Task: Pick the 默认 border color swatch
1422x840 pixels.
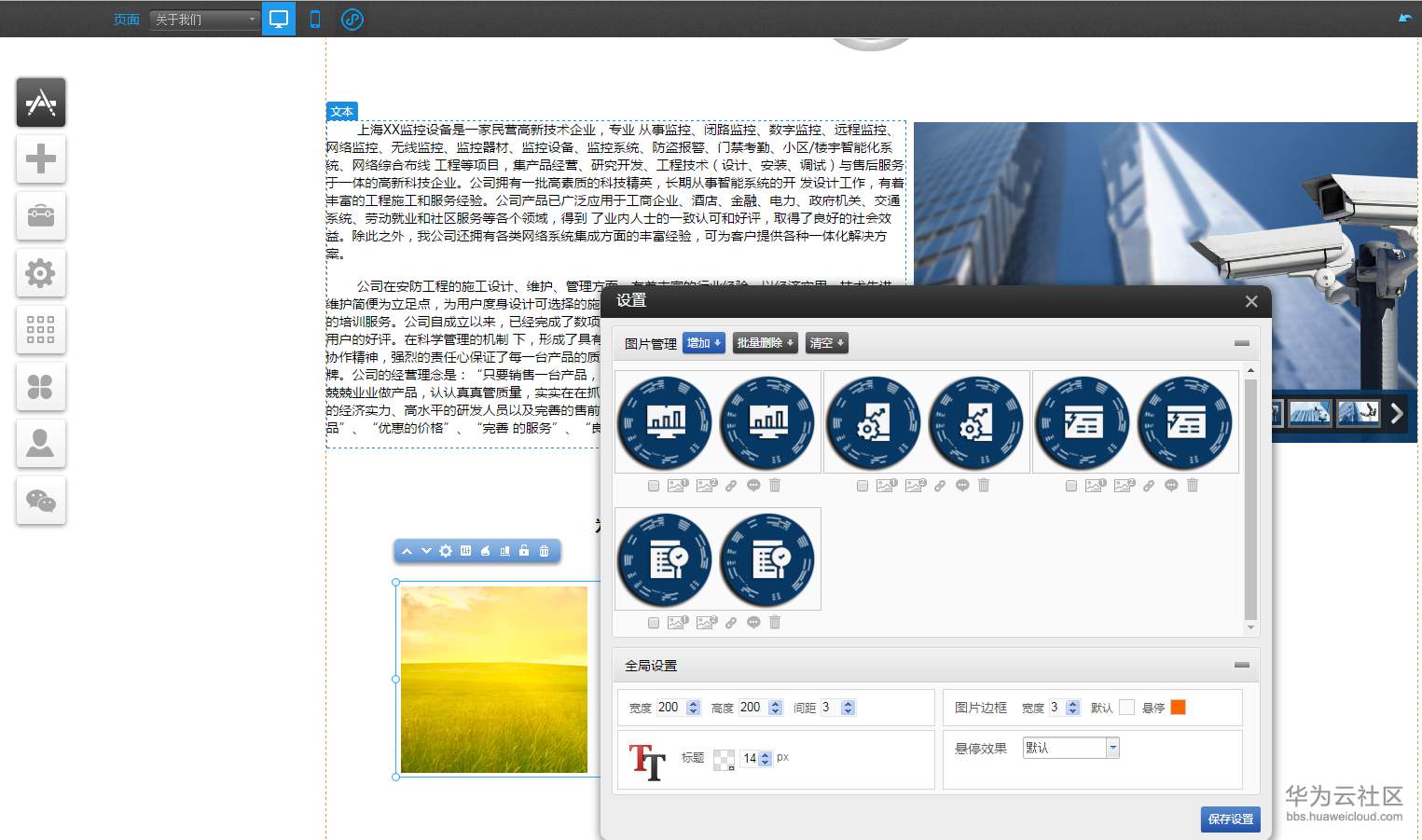Action: pyautogui.click(x=1126, y=708)
